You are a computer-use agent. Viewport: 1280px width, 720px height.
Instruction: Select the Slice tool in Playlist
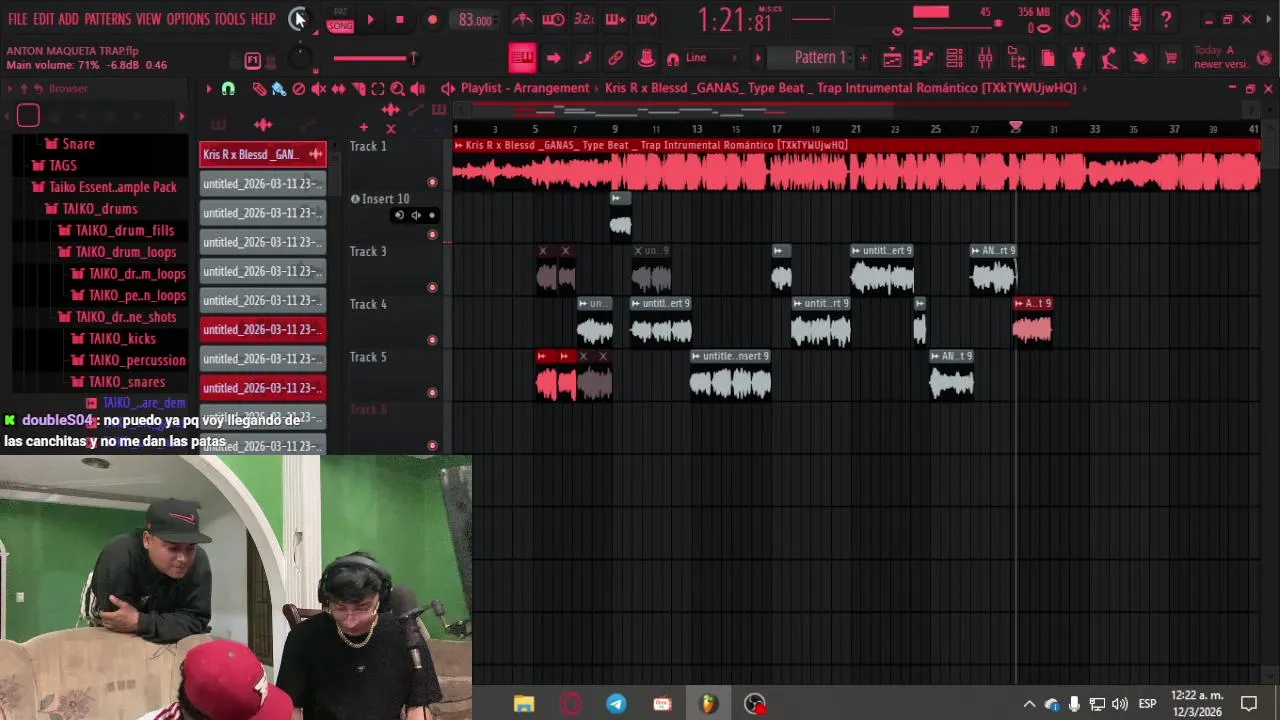tap(358, 89)
